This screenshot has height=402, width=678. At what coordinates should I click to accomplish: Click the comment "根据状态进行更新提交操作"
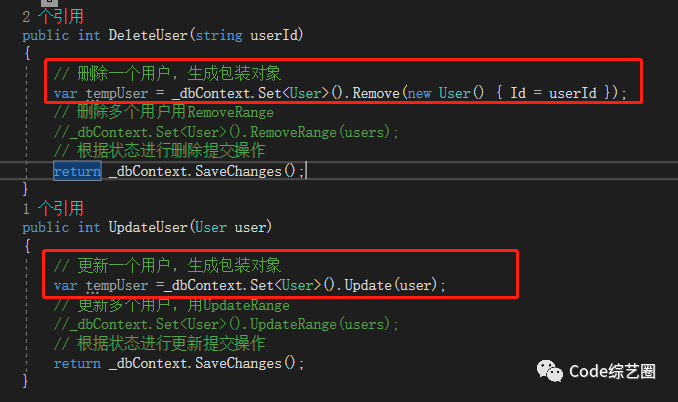(x=159, y=343)
